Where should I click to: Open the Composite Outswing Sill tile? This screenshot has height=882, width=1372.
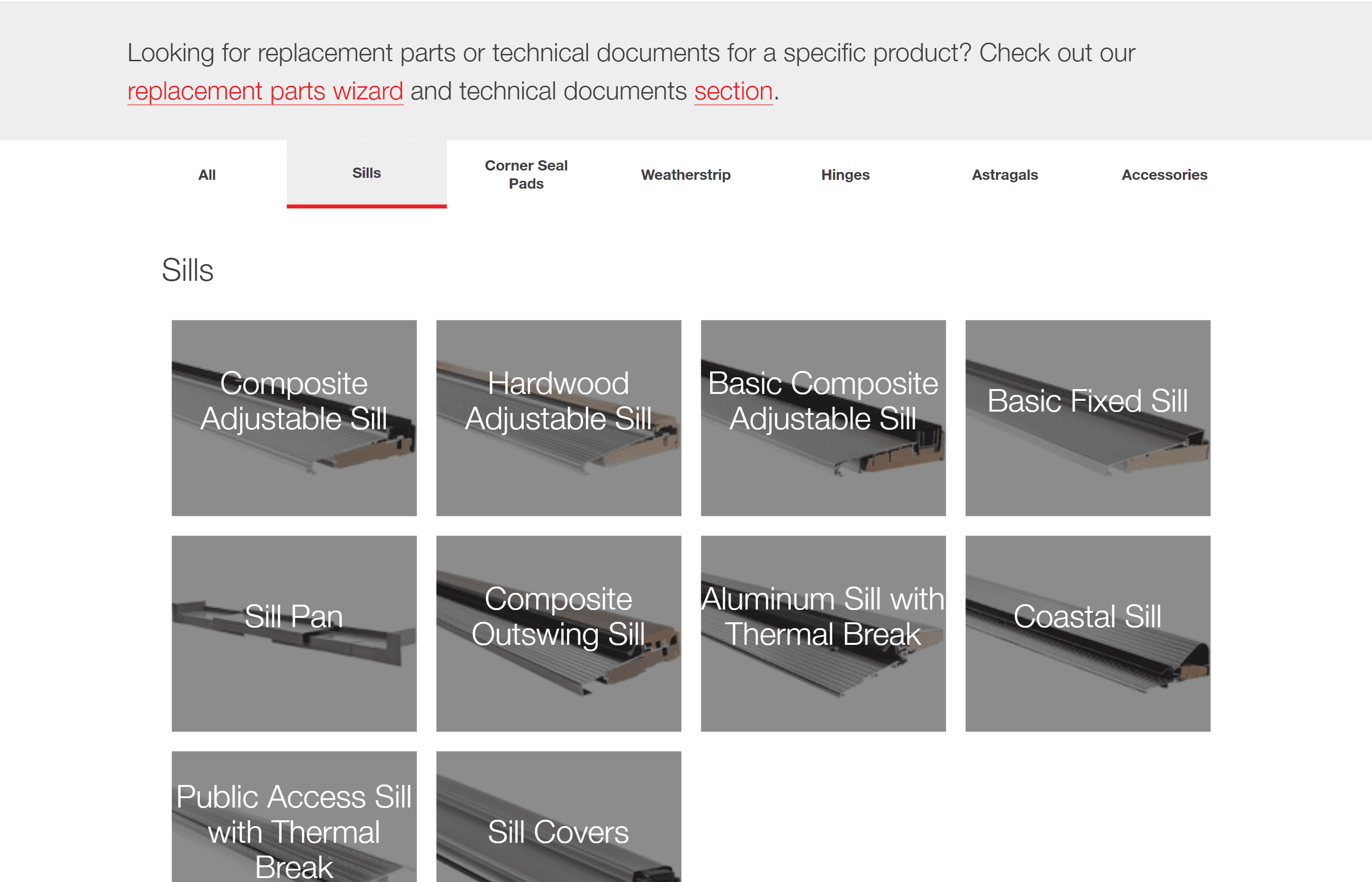pos(558,633)
